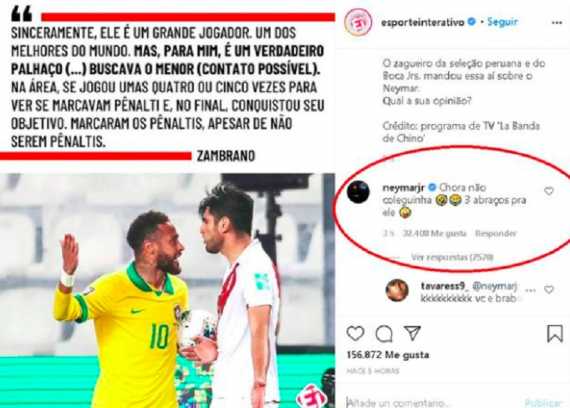The width and height of the screenshot is (570, 408).
Task: Open esporteinterativo username link
Action: pos(423,23)
